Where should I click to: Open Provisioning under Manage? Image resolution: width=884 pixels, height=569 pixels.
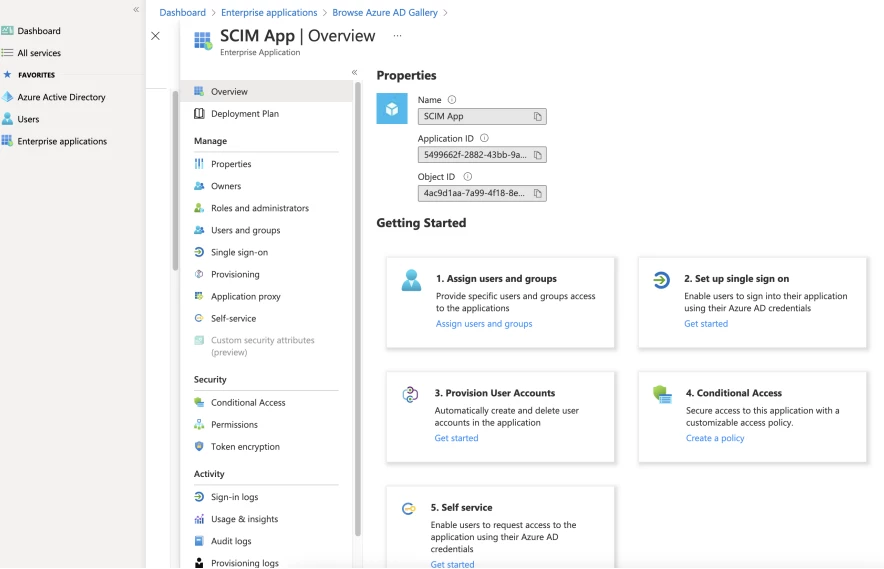coord(235,274)
